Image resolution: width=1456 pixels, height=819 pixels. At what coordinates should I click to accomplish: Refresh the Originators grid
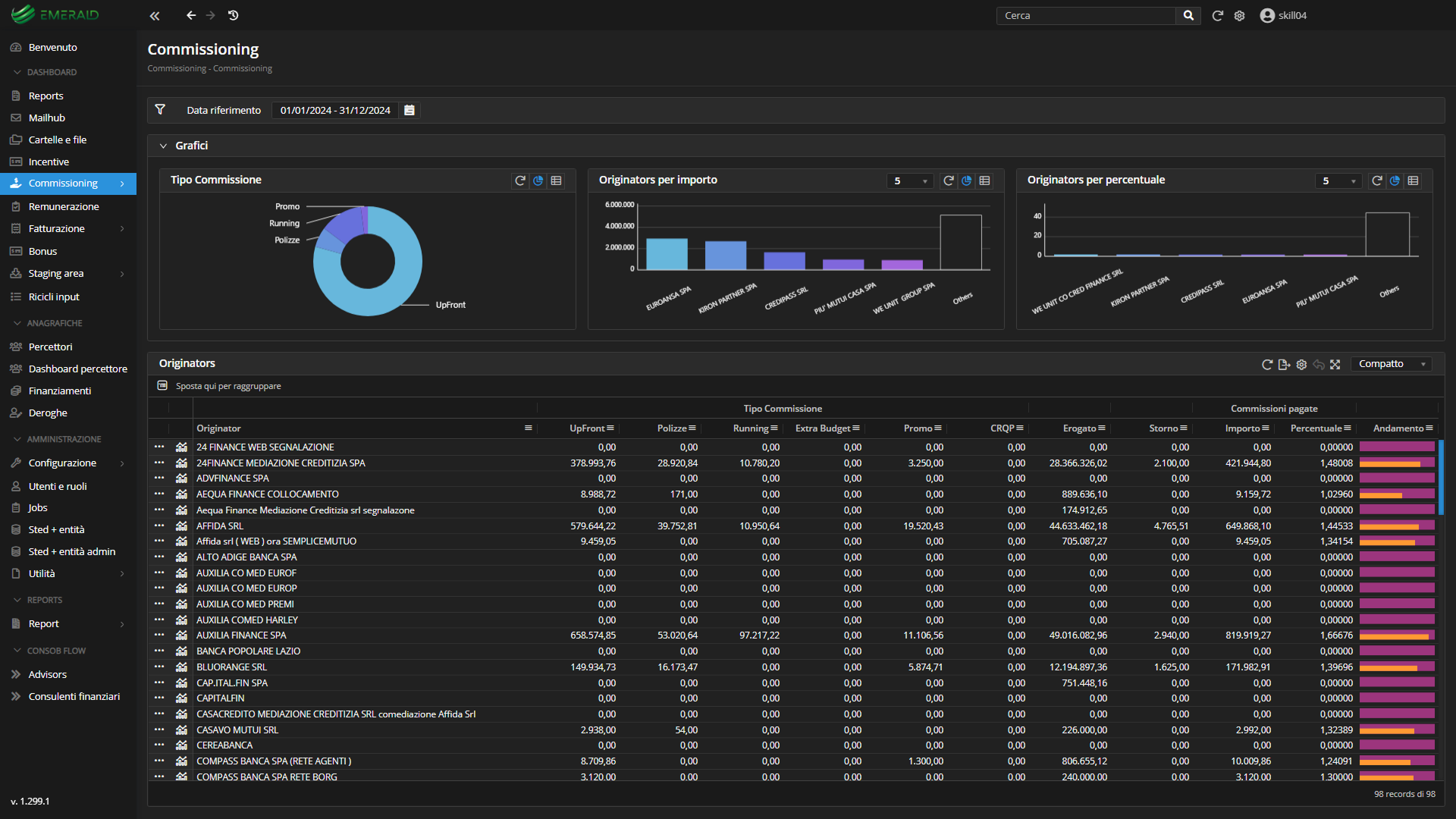pos(1266,364)
